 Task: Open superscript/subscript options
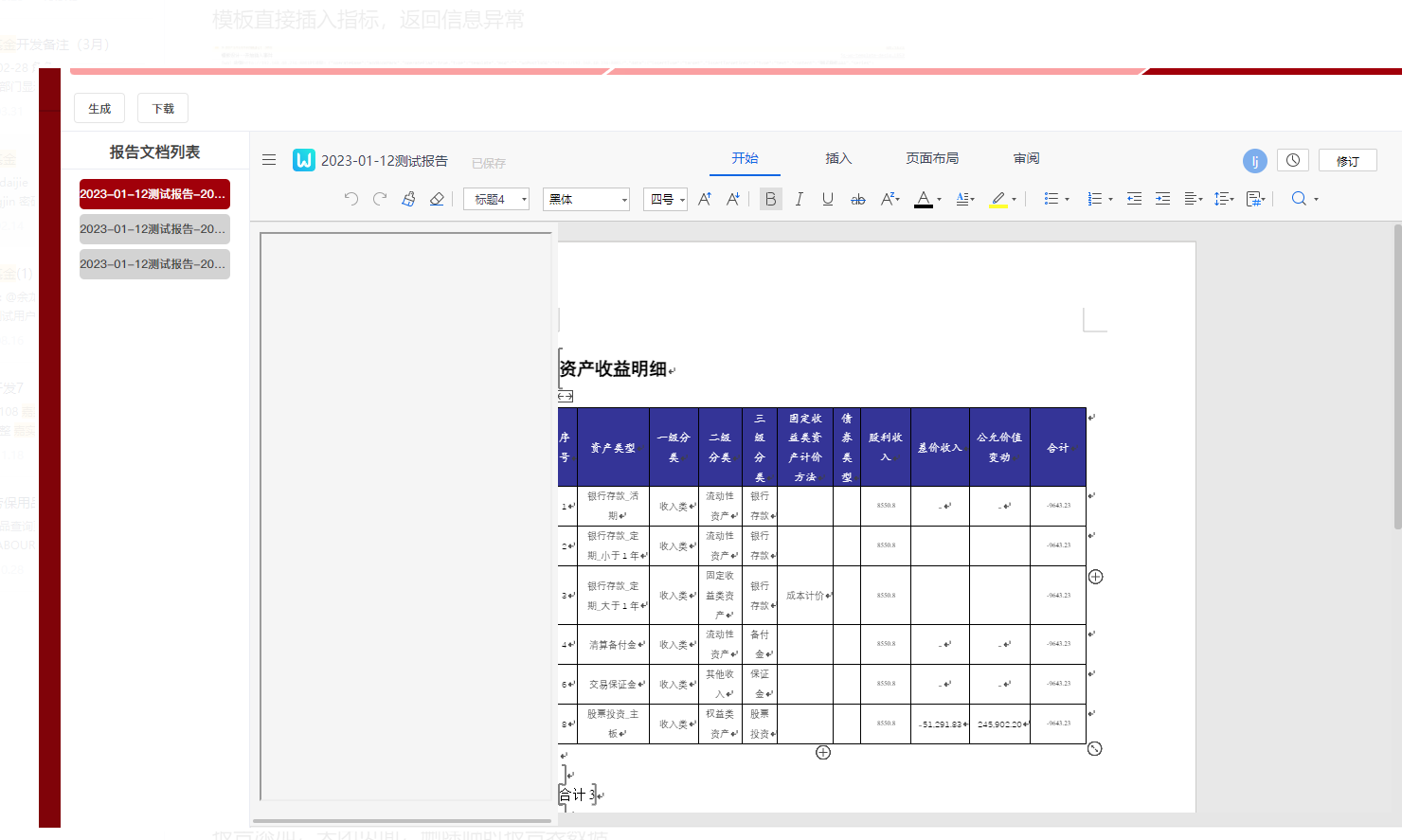[890, 199]
